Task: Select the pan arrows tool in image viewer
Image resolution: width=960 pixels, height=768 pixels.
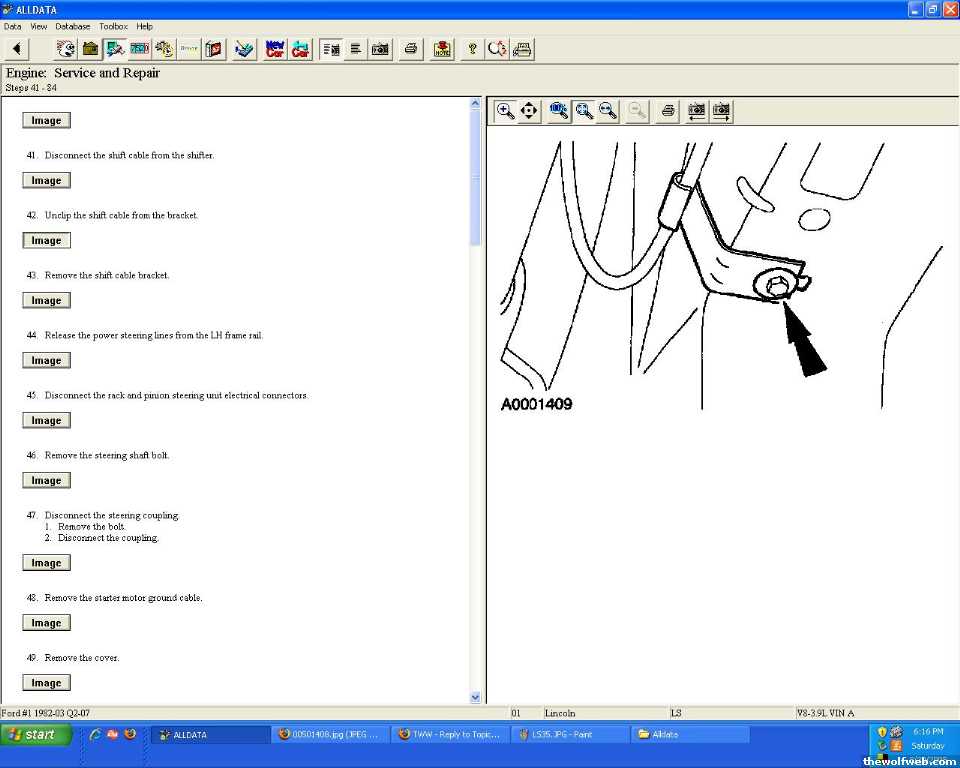Action: 530,111
